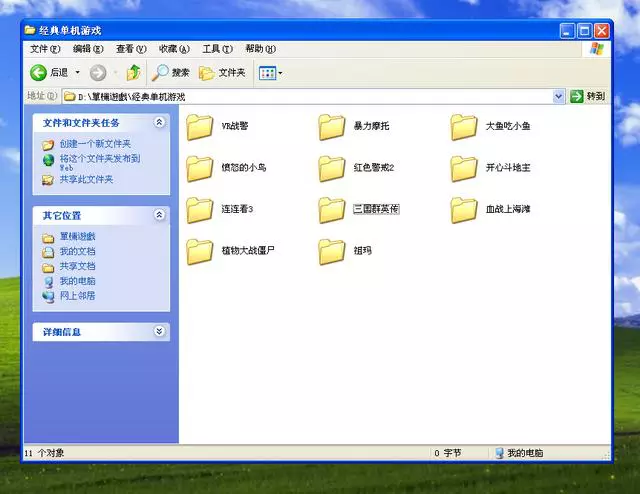The height and width of the screenshot is (494, 640).
Task: Open 我的电脑 in Other Places
Action: tap(78, 281)
